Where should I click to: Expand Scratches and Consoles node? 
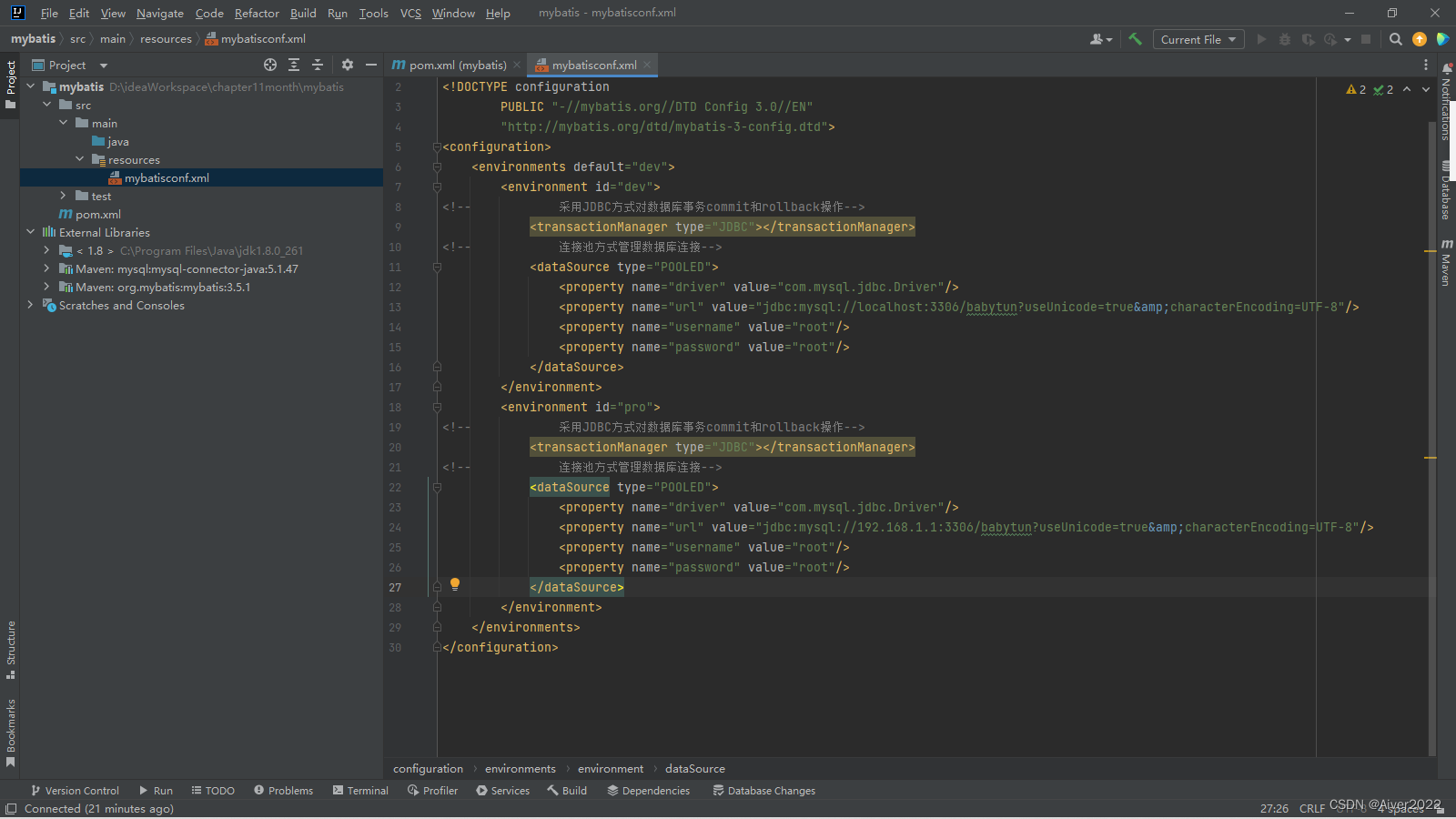click(30, 305)
